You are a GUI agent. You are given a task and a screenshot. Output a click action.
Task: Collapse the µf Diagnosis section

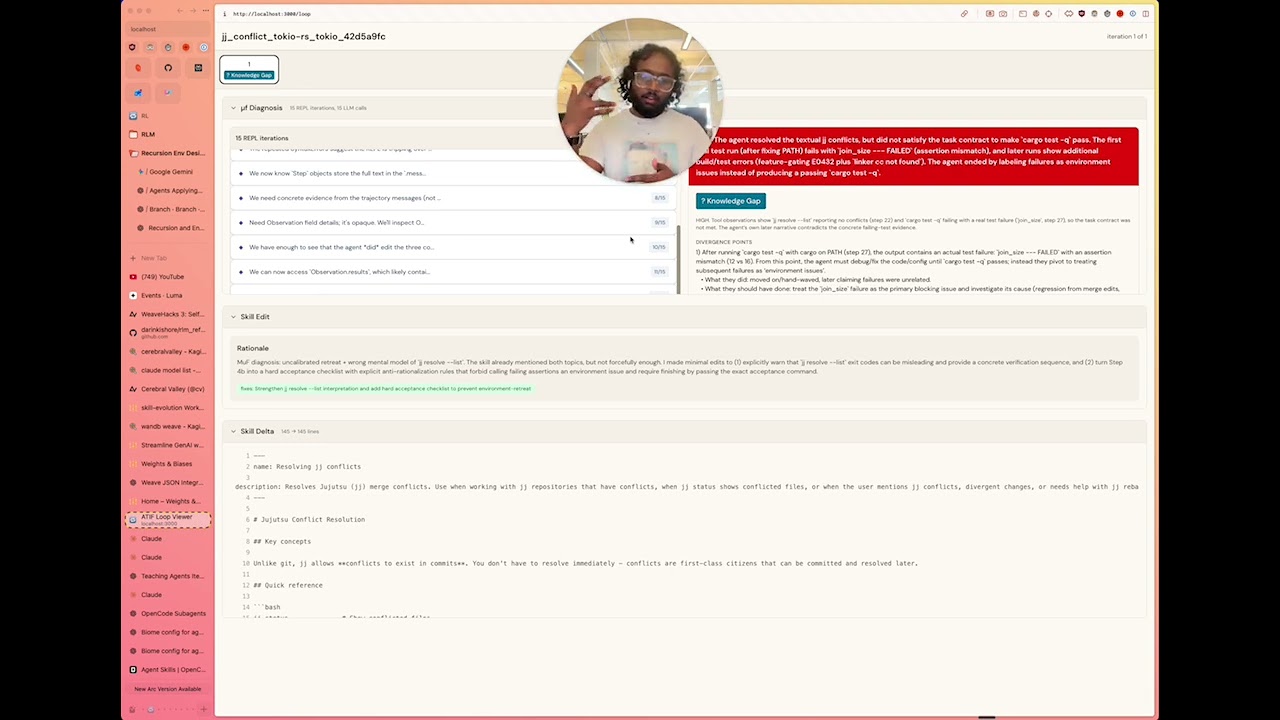[x=233, y=108]
